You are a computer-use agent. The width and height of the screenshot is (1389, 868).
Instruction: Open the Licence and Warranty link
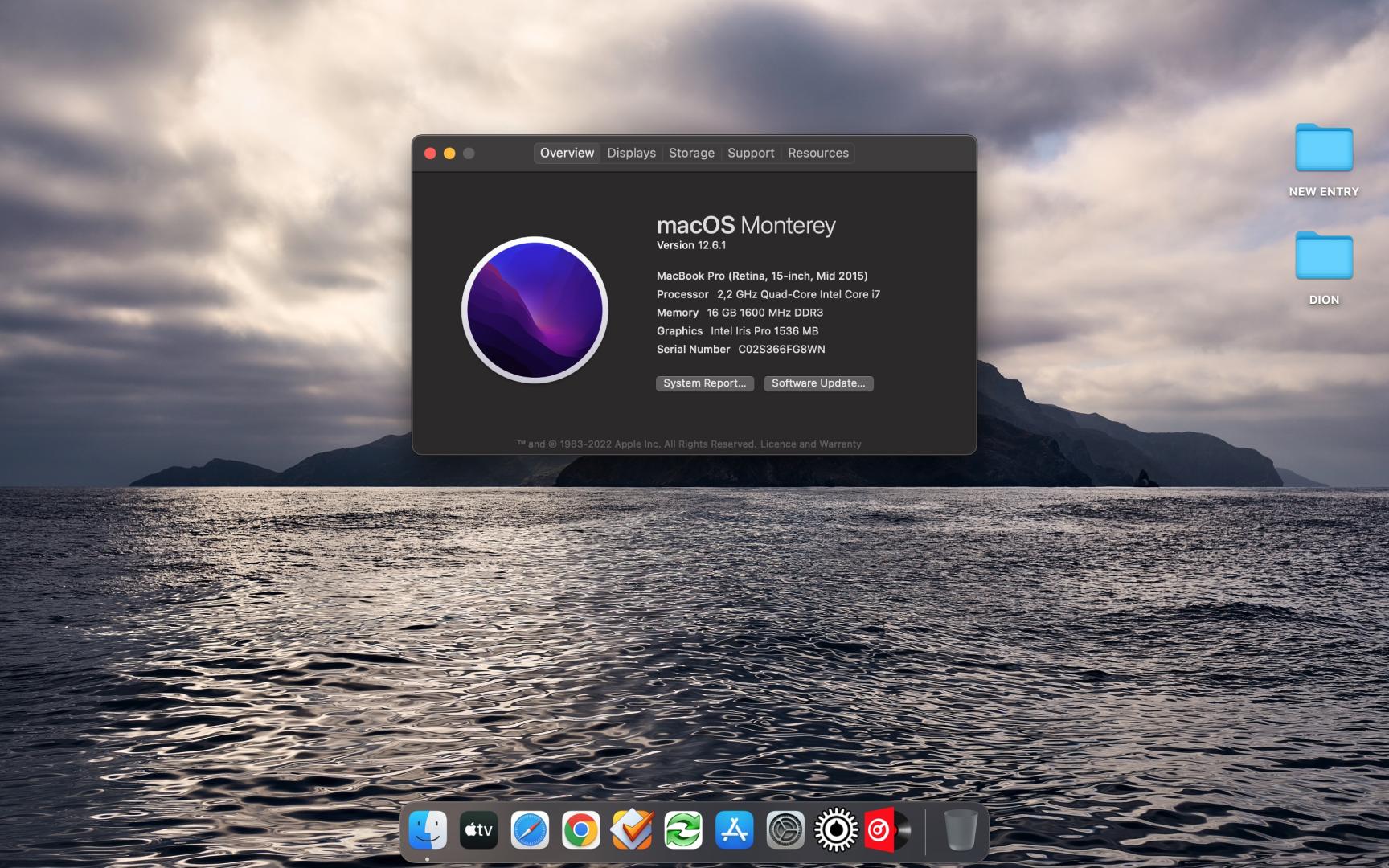tap(810, 444)
